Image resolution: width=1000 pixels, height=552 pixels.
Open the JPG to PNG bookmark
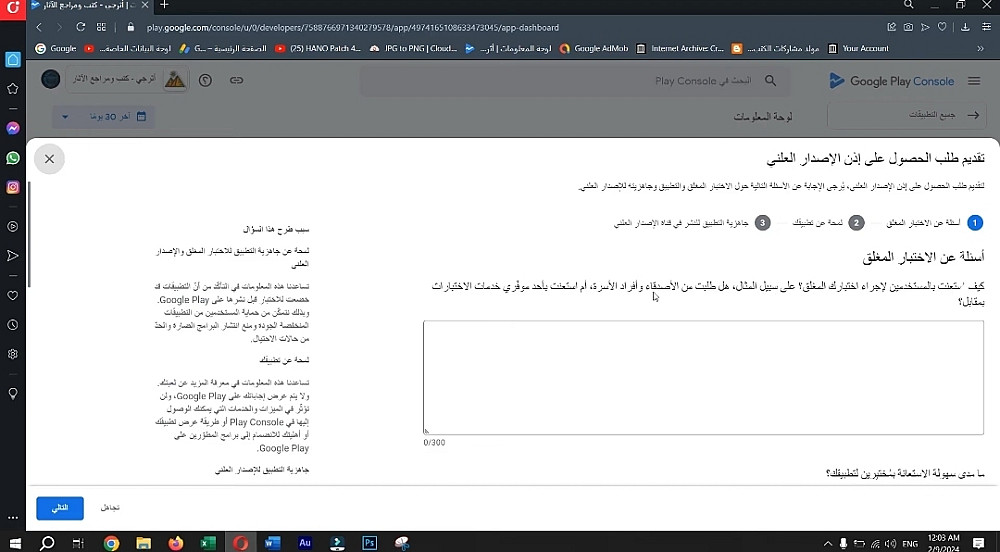click(x=413, y=48)
